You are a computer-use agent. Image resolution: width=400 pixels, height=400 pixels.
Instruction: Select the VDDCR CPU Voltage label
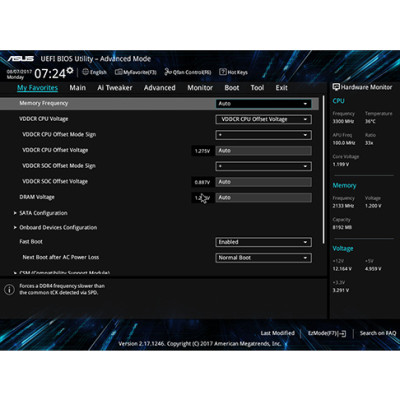(44, 119)
